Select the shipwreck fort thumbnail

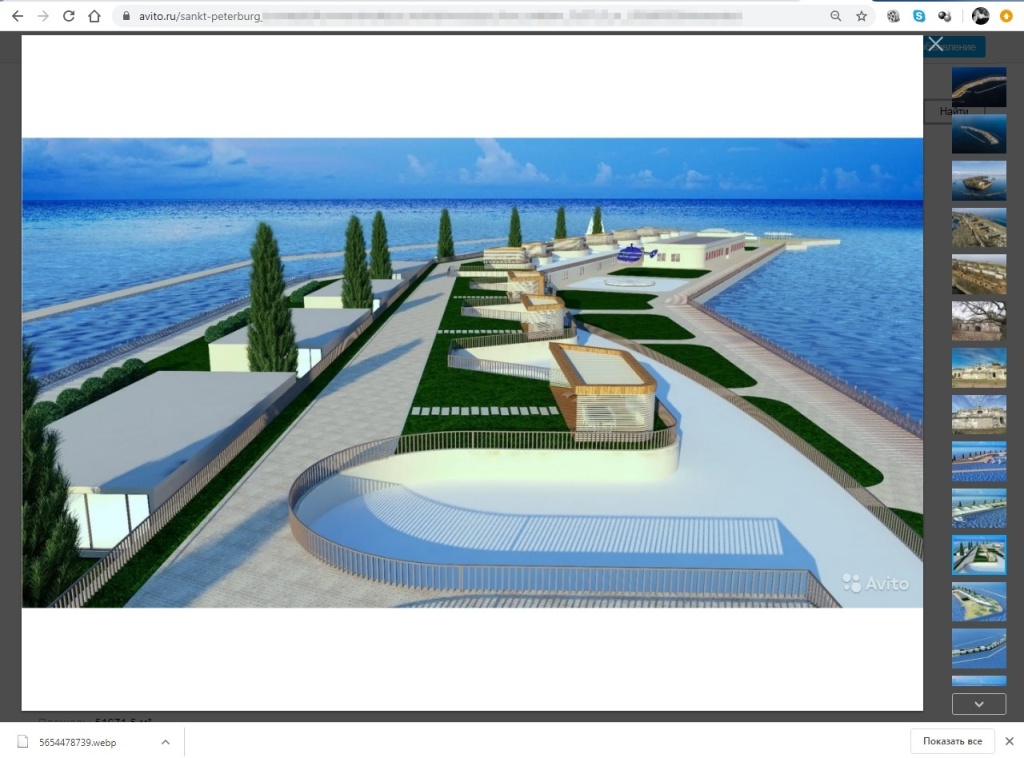point(978,181)
